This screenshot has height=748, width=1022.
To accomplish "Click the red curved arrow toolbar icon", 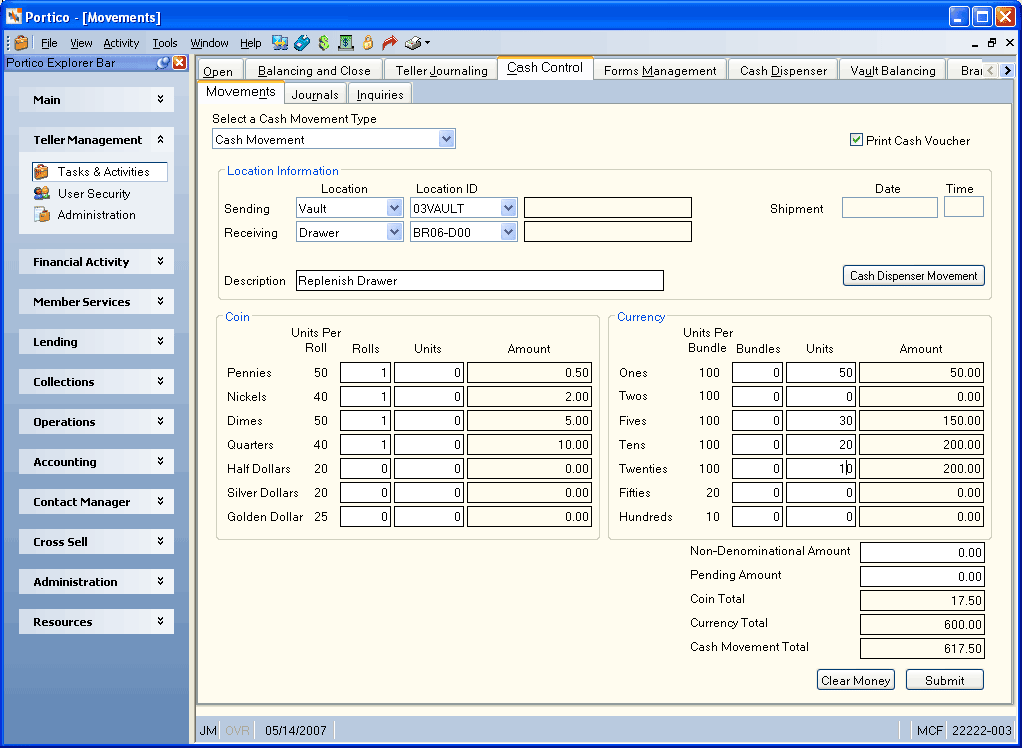I will click(x=390, y=43).
